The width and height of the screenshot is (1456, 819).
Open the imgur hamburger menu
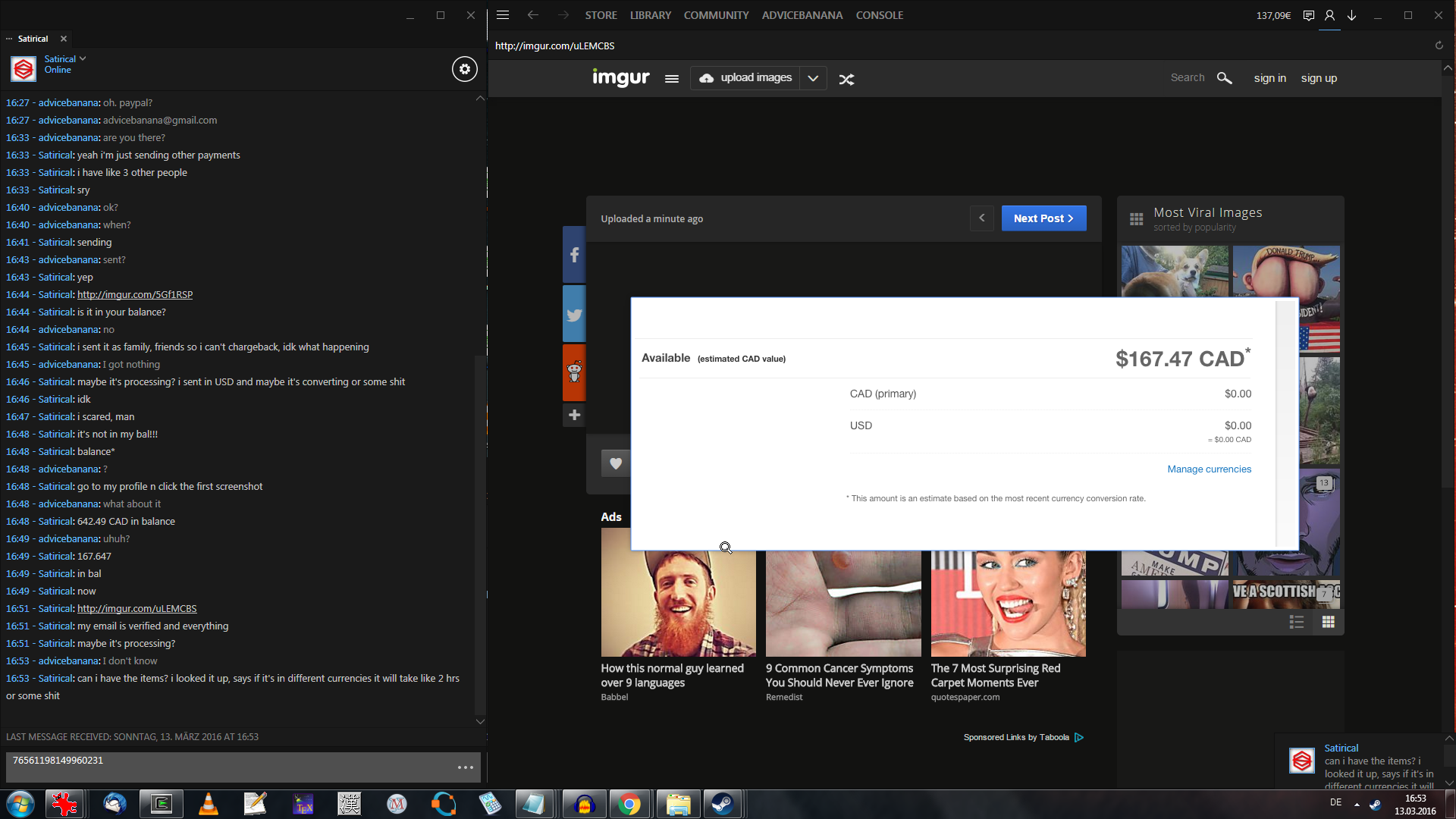click(x=671, y=79)
